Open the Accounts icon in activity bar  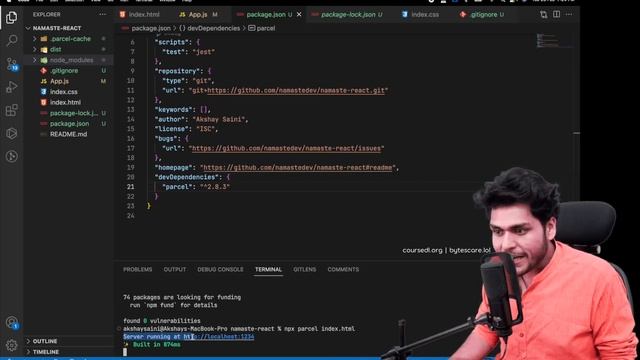tap(11, 322)
